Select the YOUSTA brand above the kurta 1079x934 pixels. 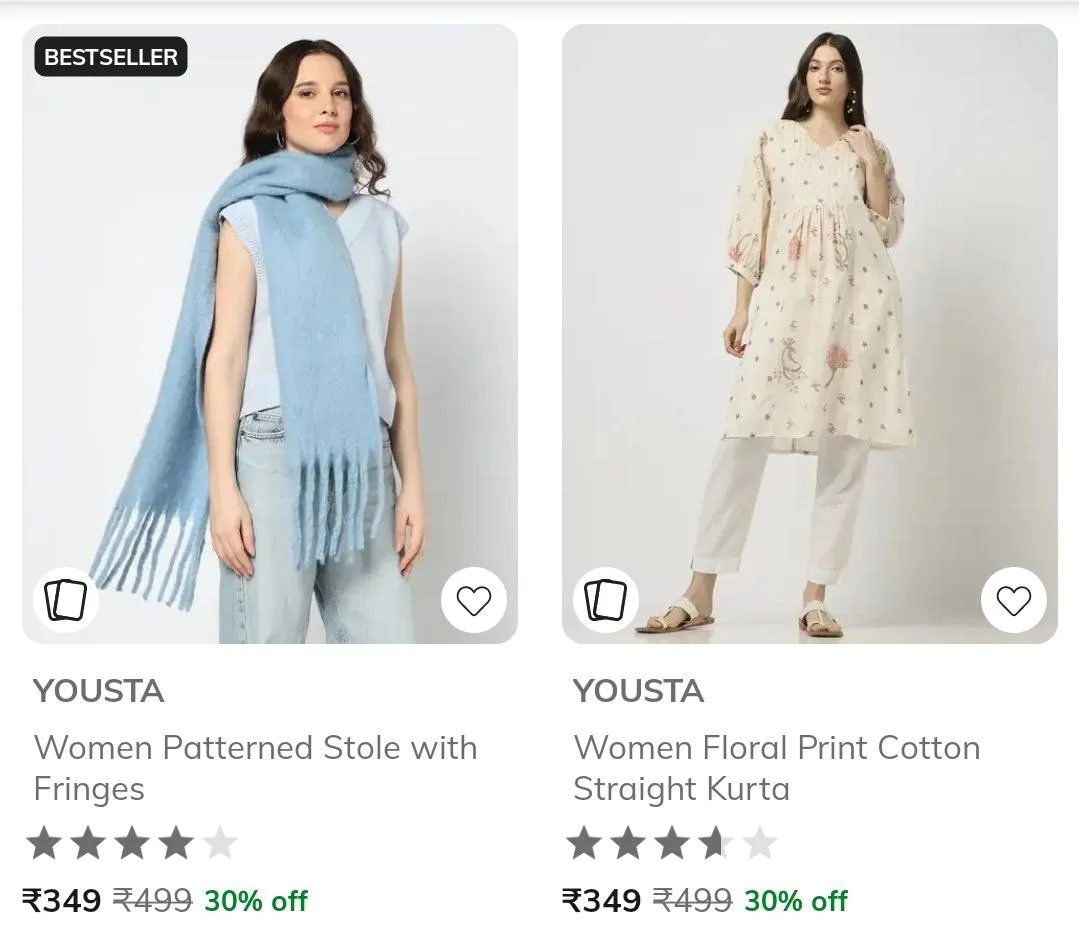(x=639, y=691)
